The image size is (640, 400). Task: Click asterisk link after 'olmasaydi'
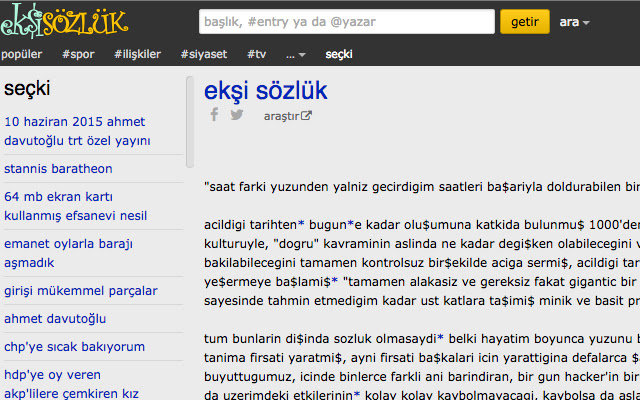440,338
